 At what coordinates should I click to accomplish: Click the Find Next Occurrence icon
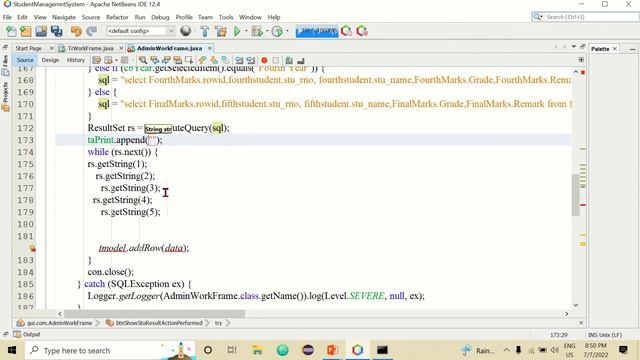pos(166,60)
